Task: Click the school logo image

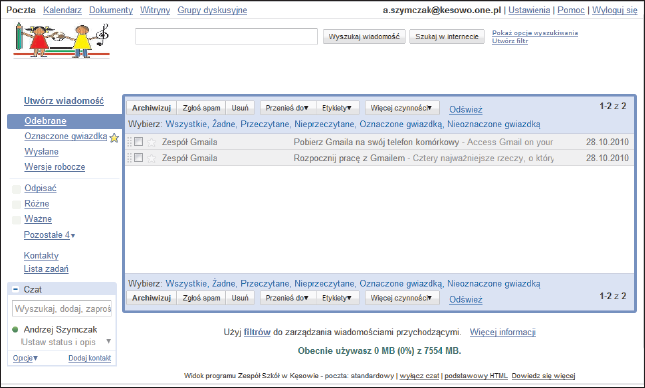Action: click(x=62, y=40)
